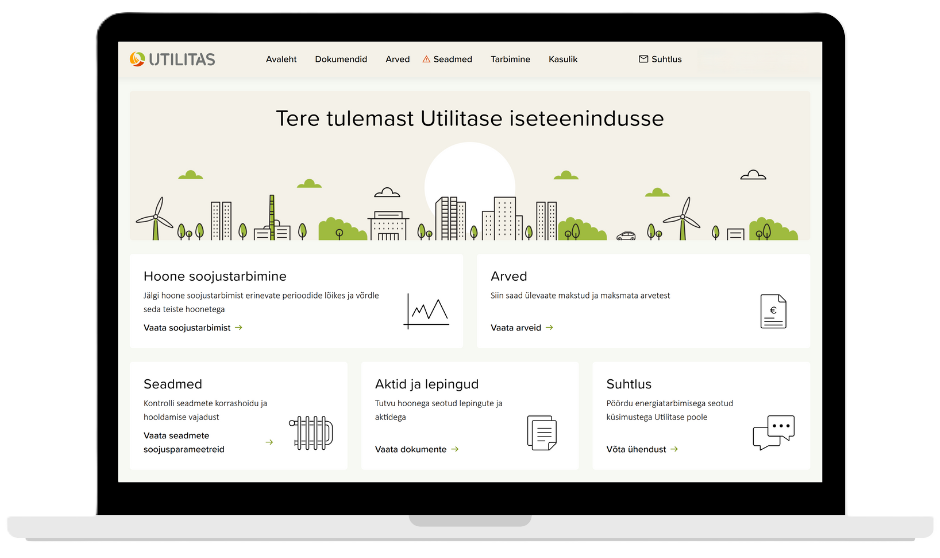Click the warning triangle icon beside Seadmed
Viewport: 940px width, 558px height.
coord(426,60)
